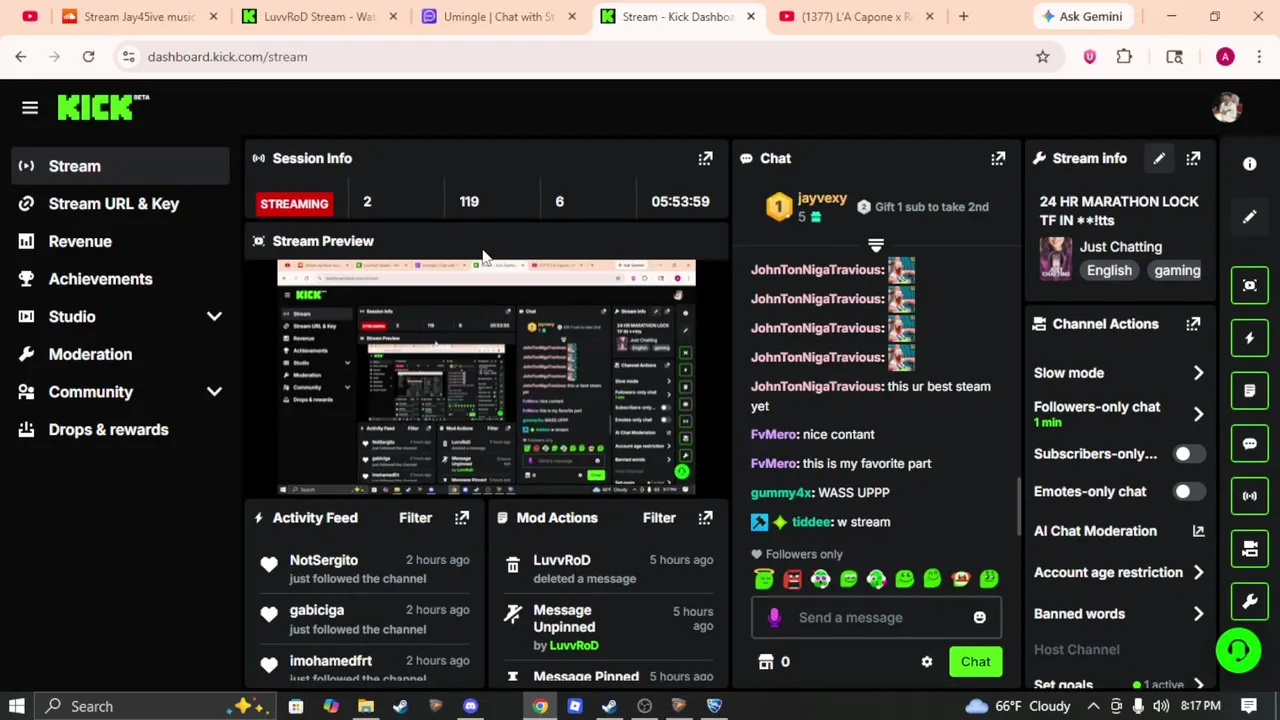The width and height of the screenshot is (1280, 720).
Task: Open the hamburger menu next to the Kick logo
Action: tap(30, 108)
